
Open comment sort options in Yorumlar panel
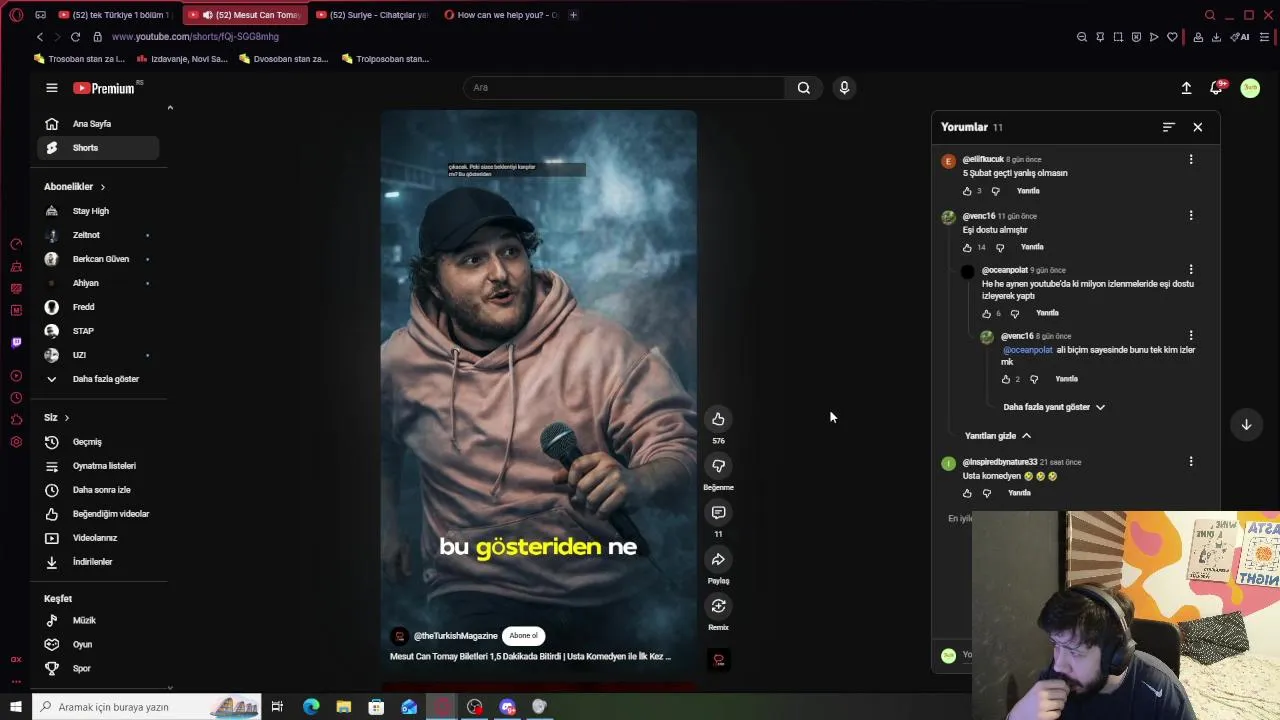(1168, 127)
